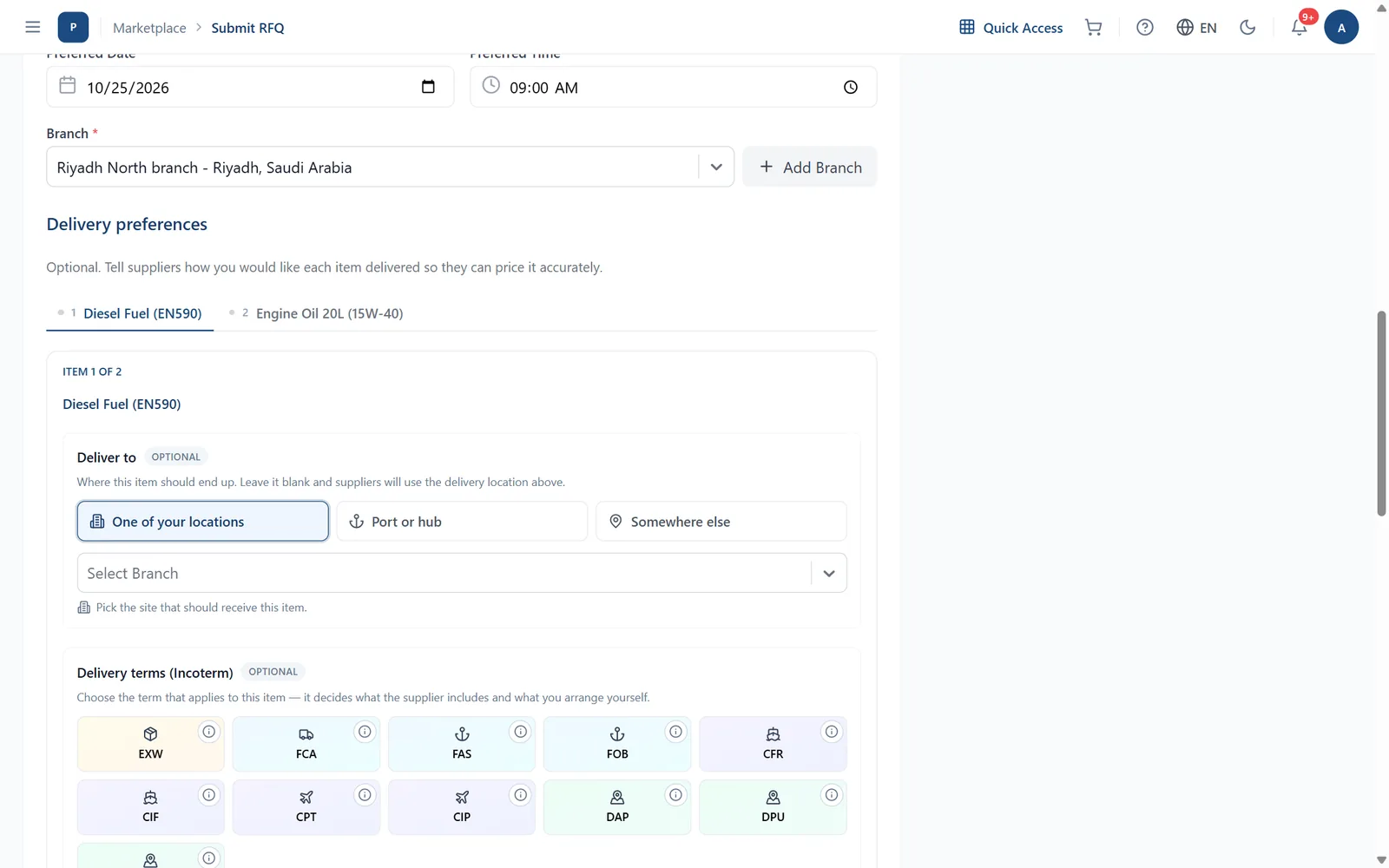Image resolution: width=1389 pixels, height=868 pixels.
Task: Click the preferred time field 09:00 AM
Action: click(673, 87)
